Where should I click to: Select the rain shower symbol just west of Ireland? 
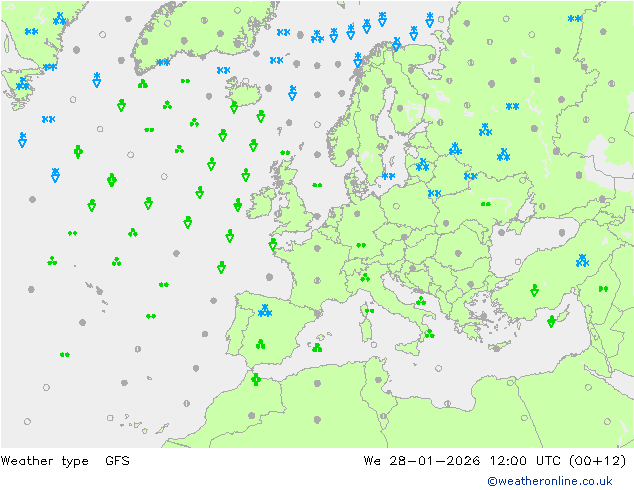[x=238, y=205]
